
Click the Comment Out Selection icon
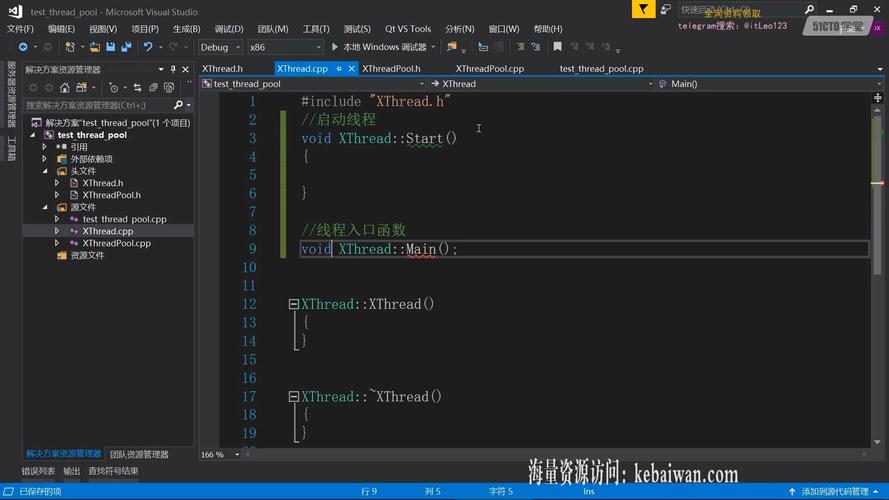520,47
